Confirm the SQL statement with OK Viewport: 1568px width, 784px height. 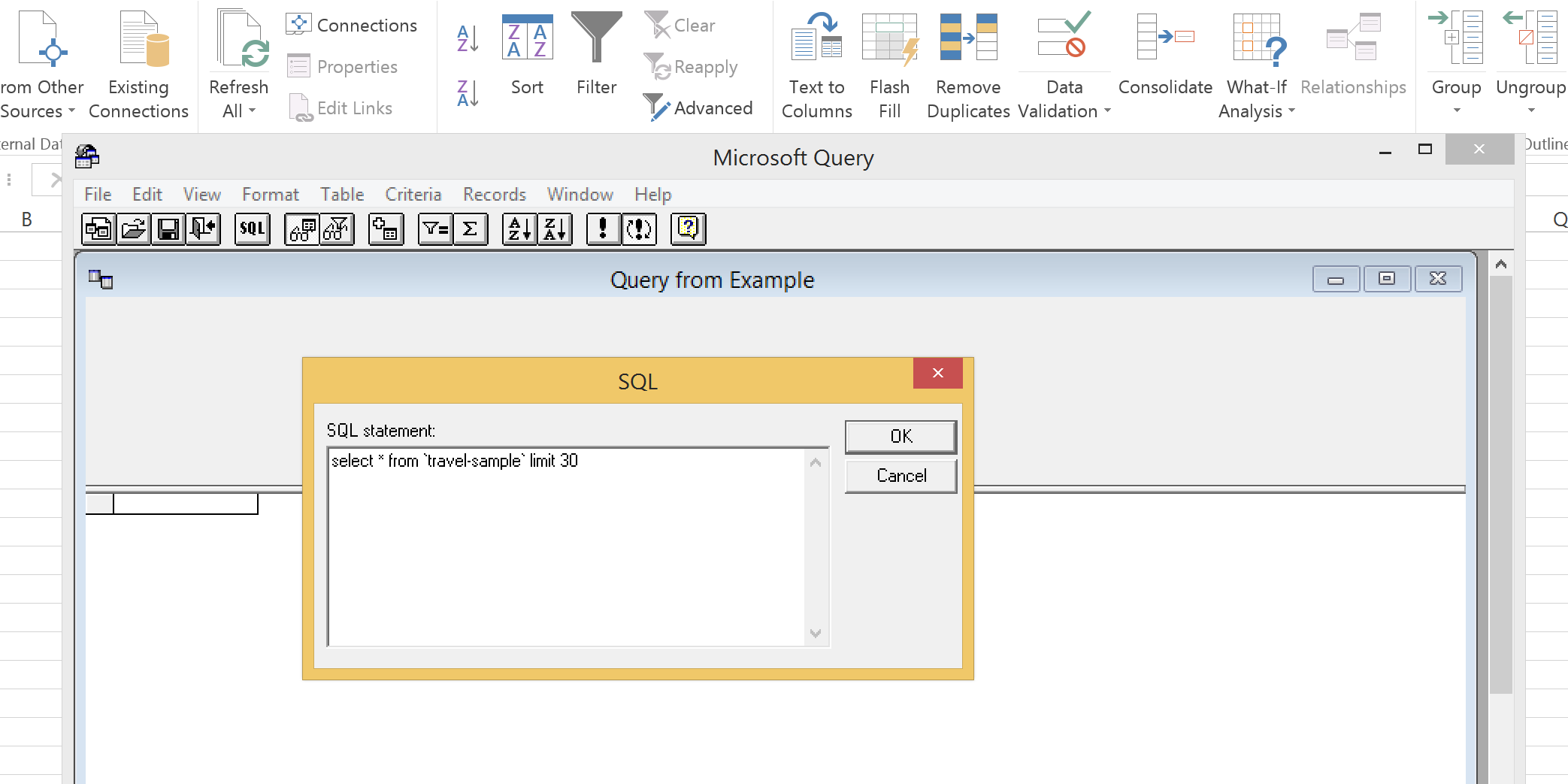[x=901, y=437]
